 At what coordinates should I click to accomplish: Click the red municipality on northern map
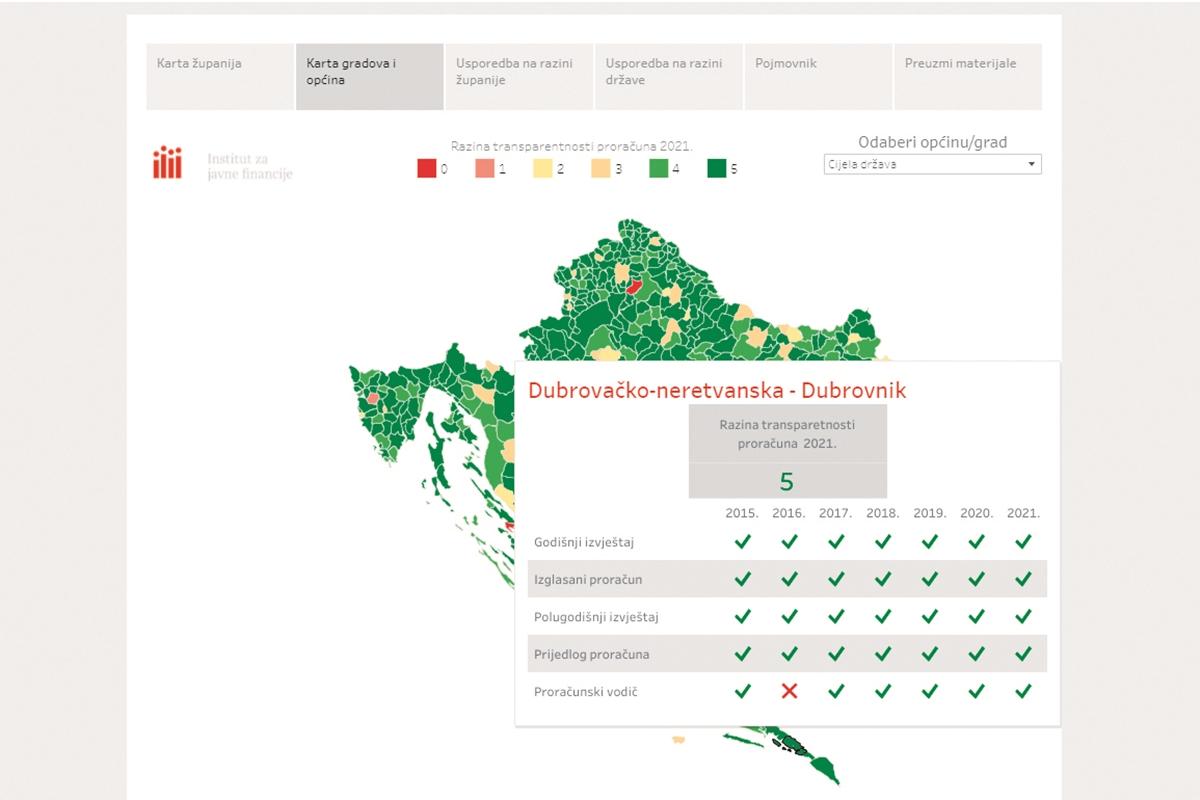coord(634,287)
